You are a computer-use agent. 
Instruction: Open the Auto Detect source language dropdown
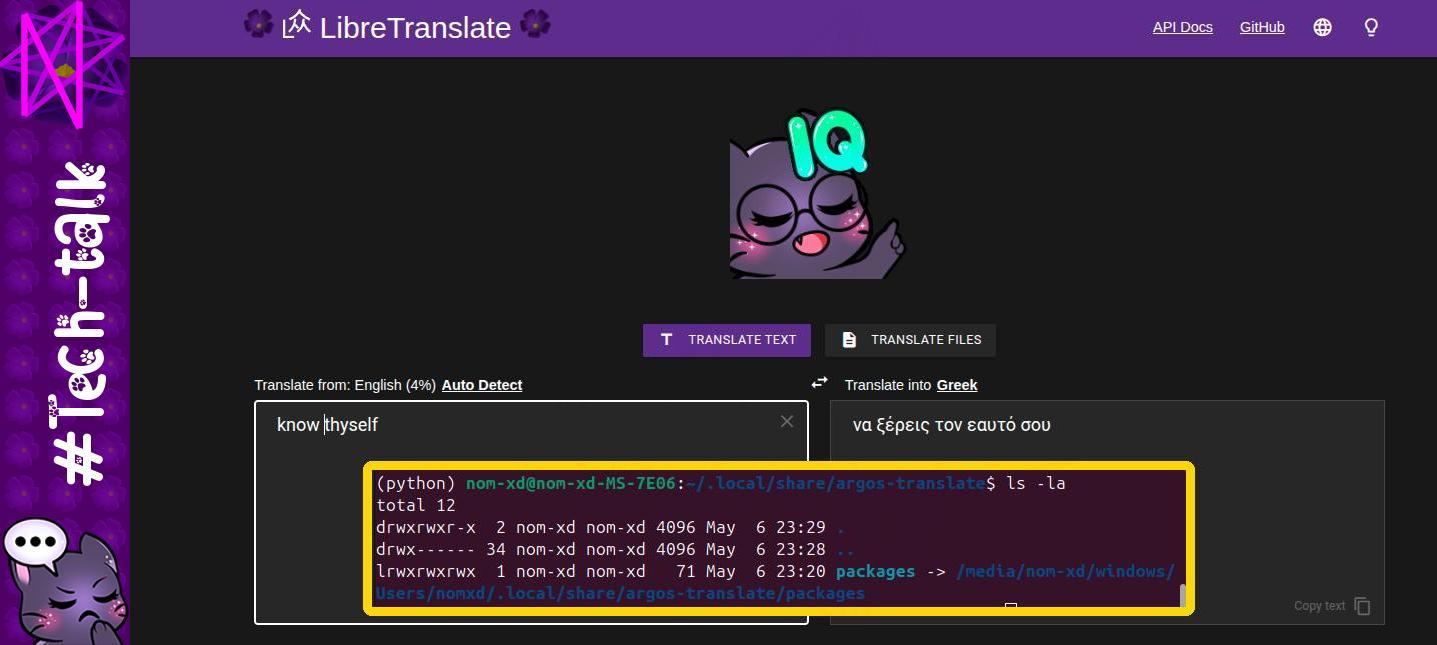pyautogui.click(x=482, y=385)
